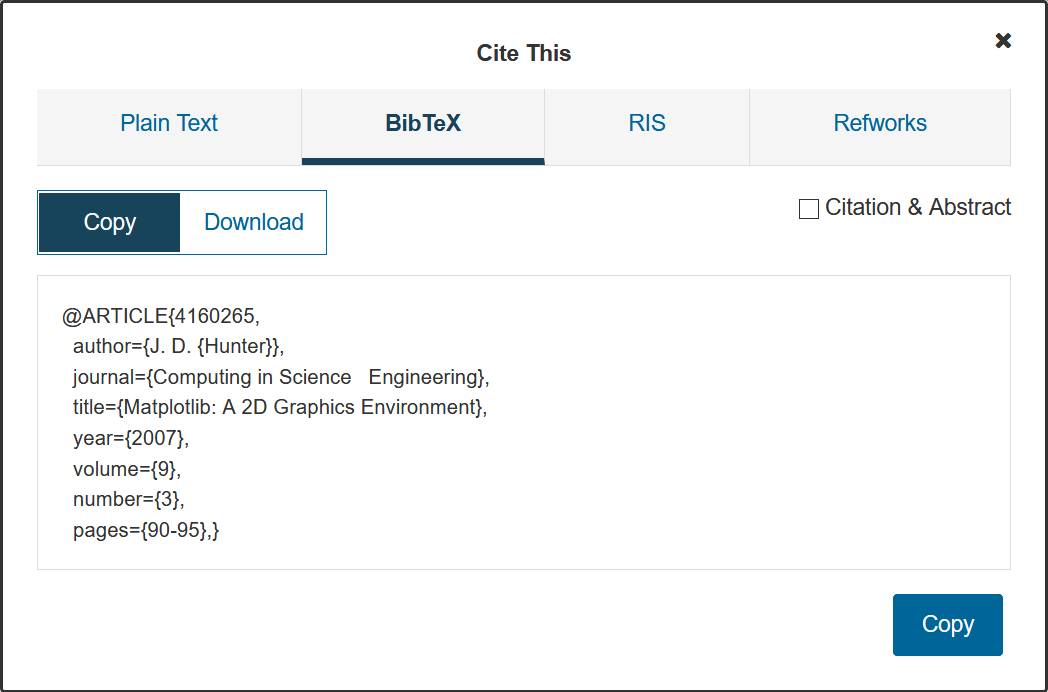The image size is (1048, 692).
Task: Copy the BibTeX citation to clipboard
Action: [x=947, y=624]
